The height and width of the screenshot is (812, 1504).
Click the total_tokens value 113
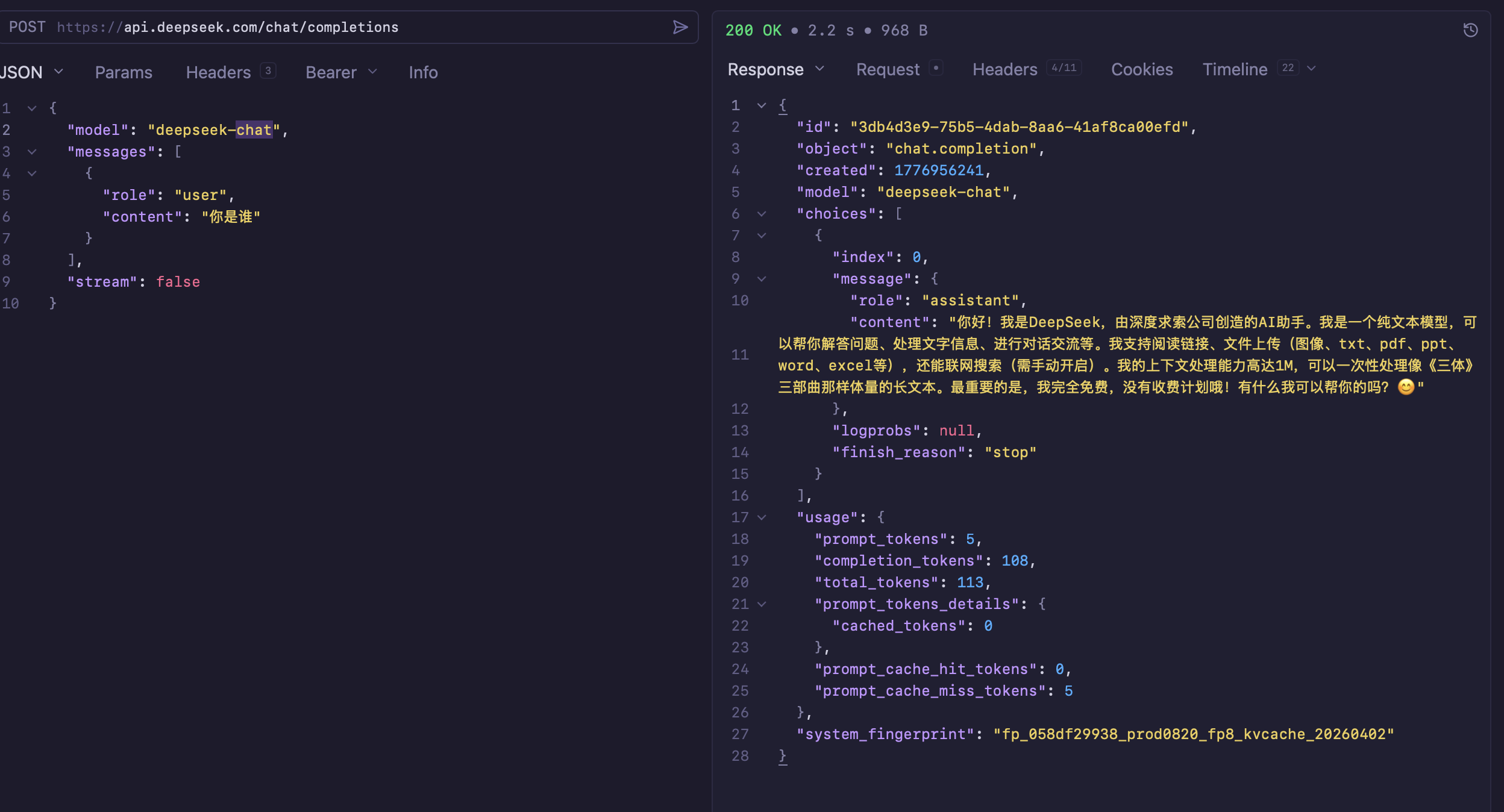(970, 582)
